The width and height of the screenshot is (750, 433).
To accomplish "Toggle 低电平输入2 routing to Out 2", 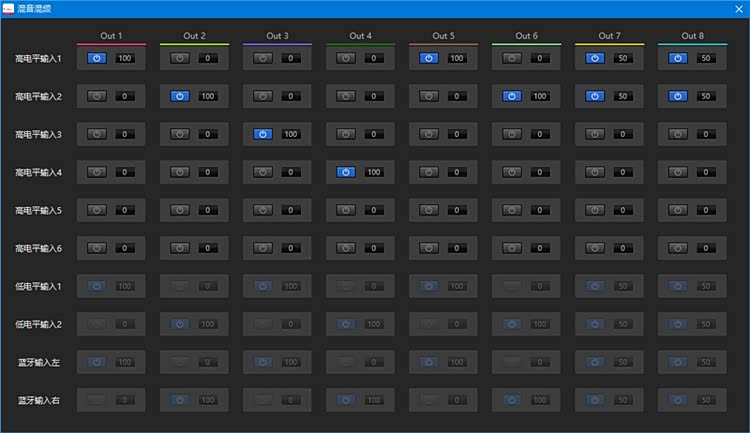I will (180, 324).
